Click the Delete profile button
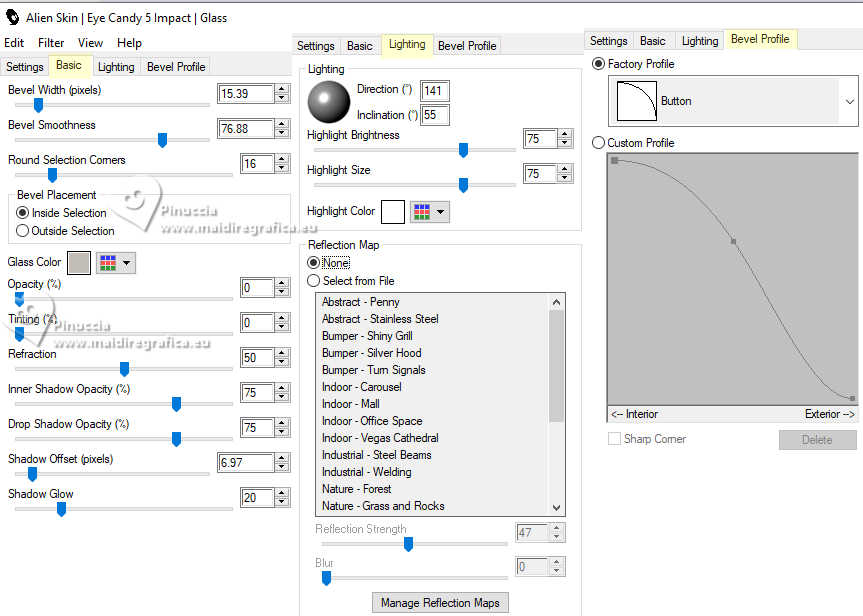Image resolution: width=863 pixels, height=616 pixels. click(817, 440)
